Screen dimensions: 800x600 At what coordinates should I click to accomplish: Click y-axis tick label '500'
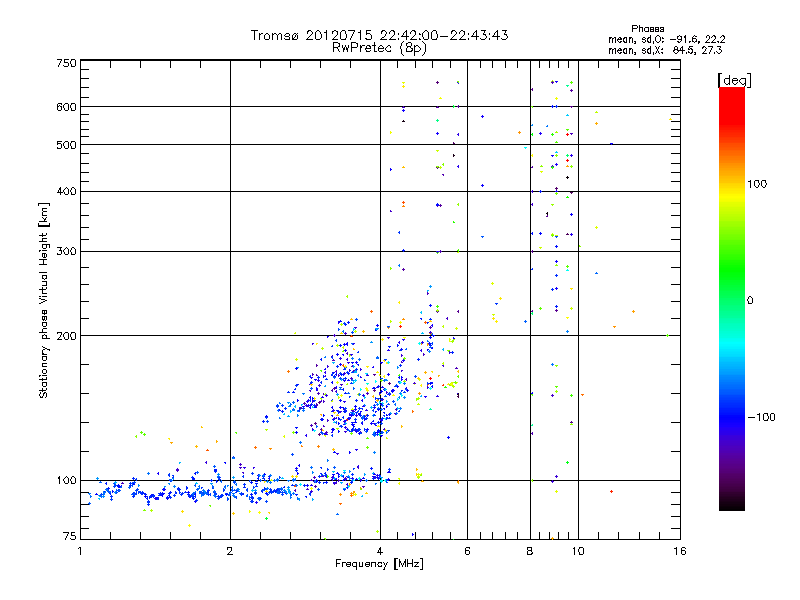pyautogui.click(x=67, y=145)
